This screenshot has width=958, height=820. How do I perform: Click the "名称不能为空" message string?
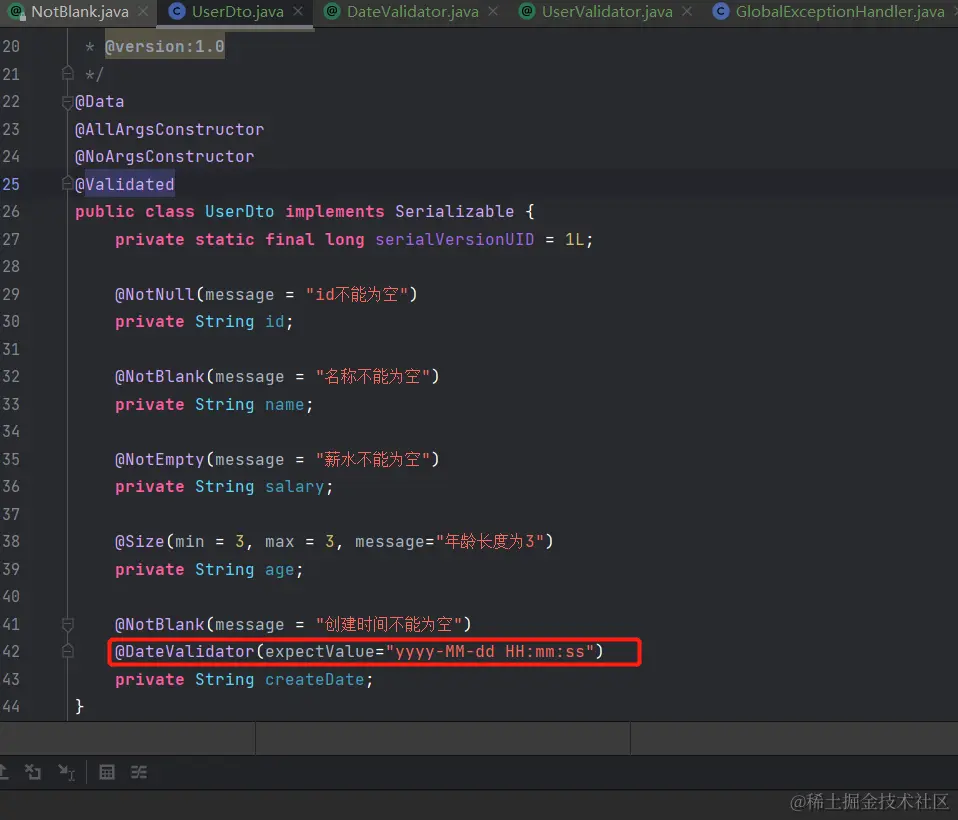pyautogui.click(x=372, y=376)
